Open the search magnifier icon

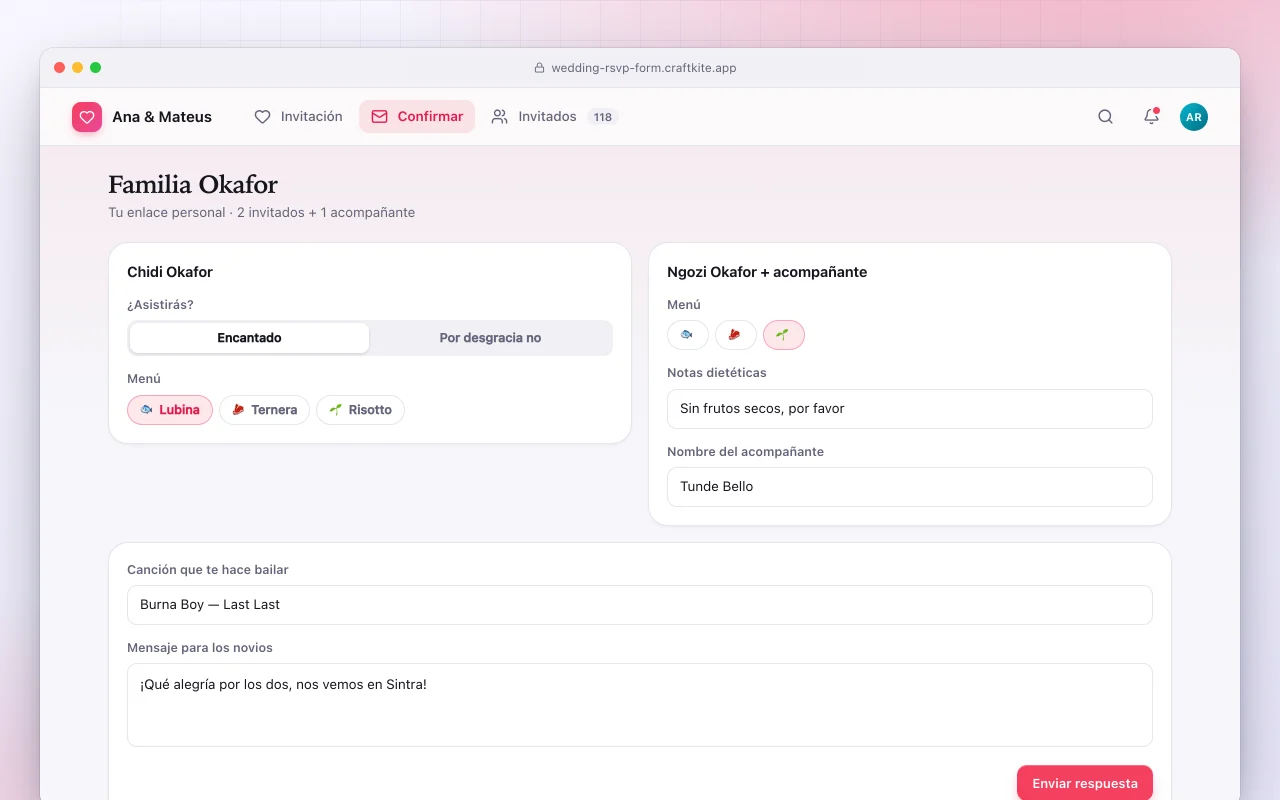point(1105,117)
